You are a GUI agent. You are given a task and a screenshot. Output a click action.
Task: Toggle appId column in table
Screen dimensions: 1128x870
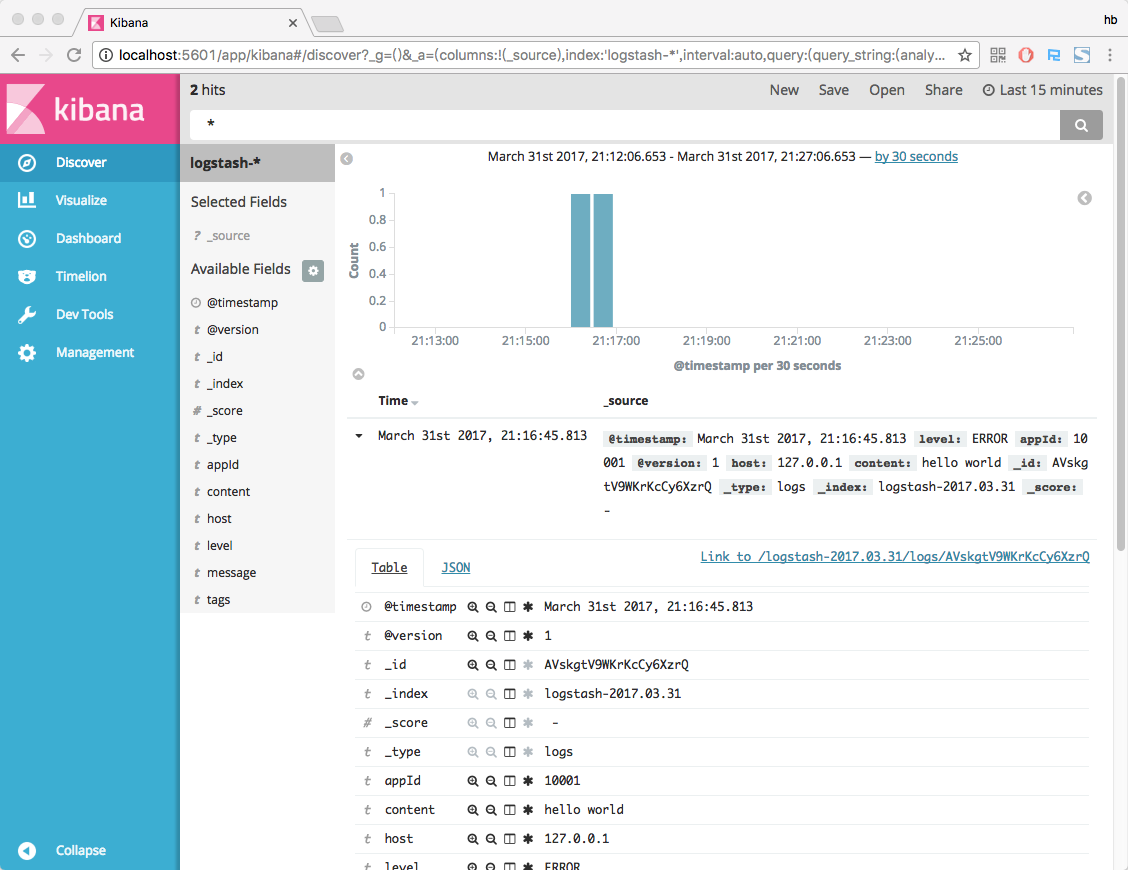coord(509,781)
